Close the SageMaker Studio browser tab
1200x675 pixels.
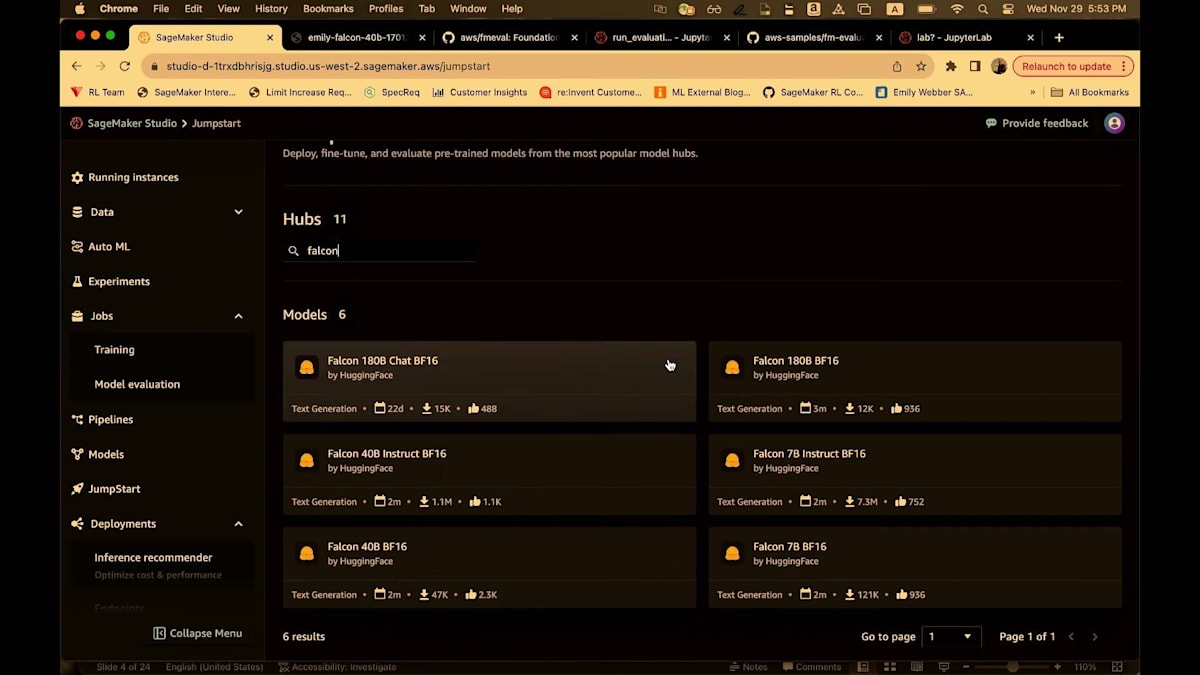tap(270, 37)
